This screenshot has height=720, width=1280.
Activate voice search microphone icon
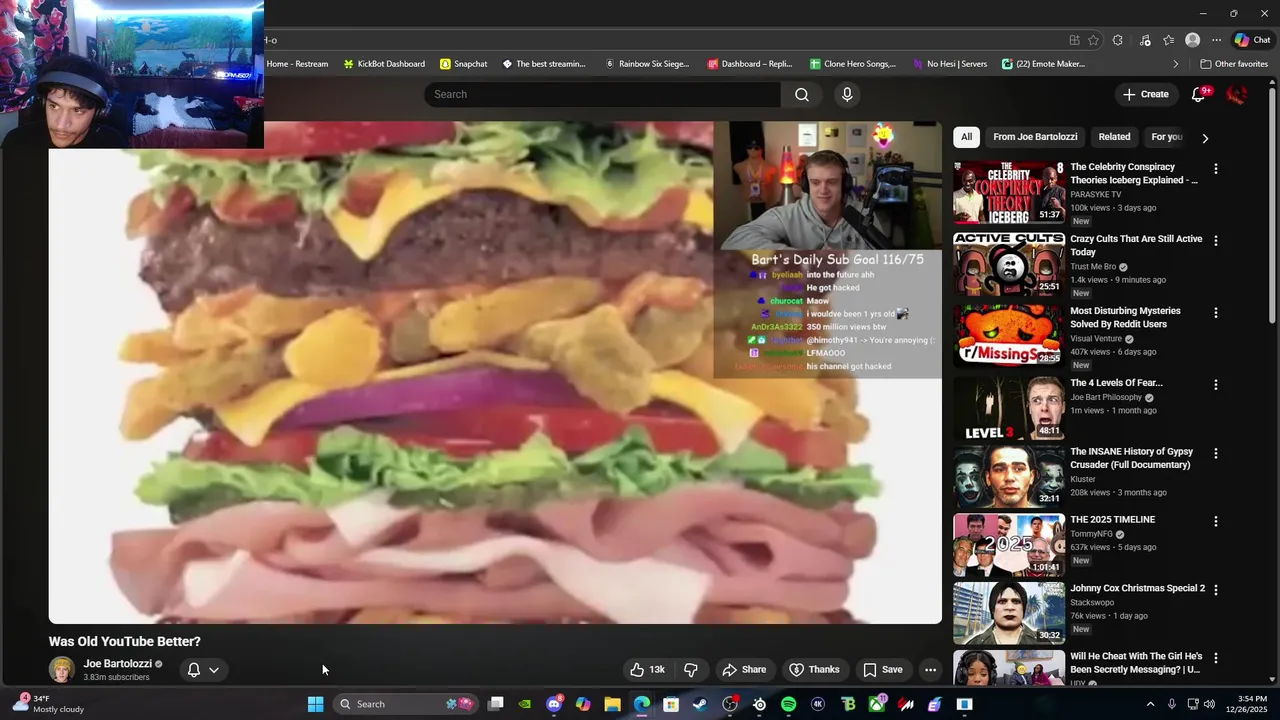coord(847,94)
